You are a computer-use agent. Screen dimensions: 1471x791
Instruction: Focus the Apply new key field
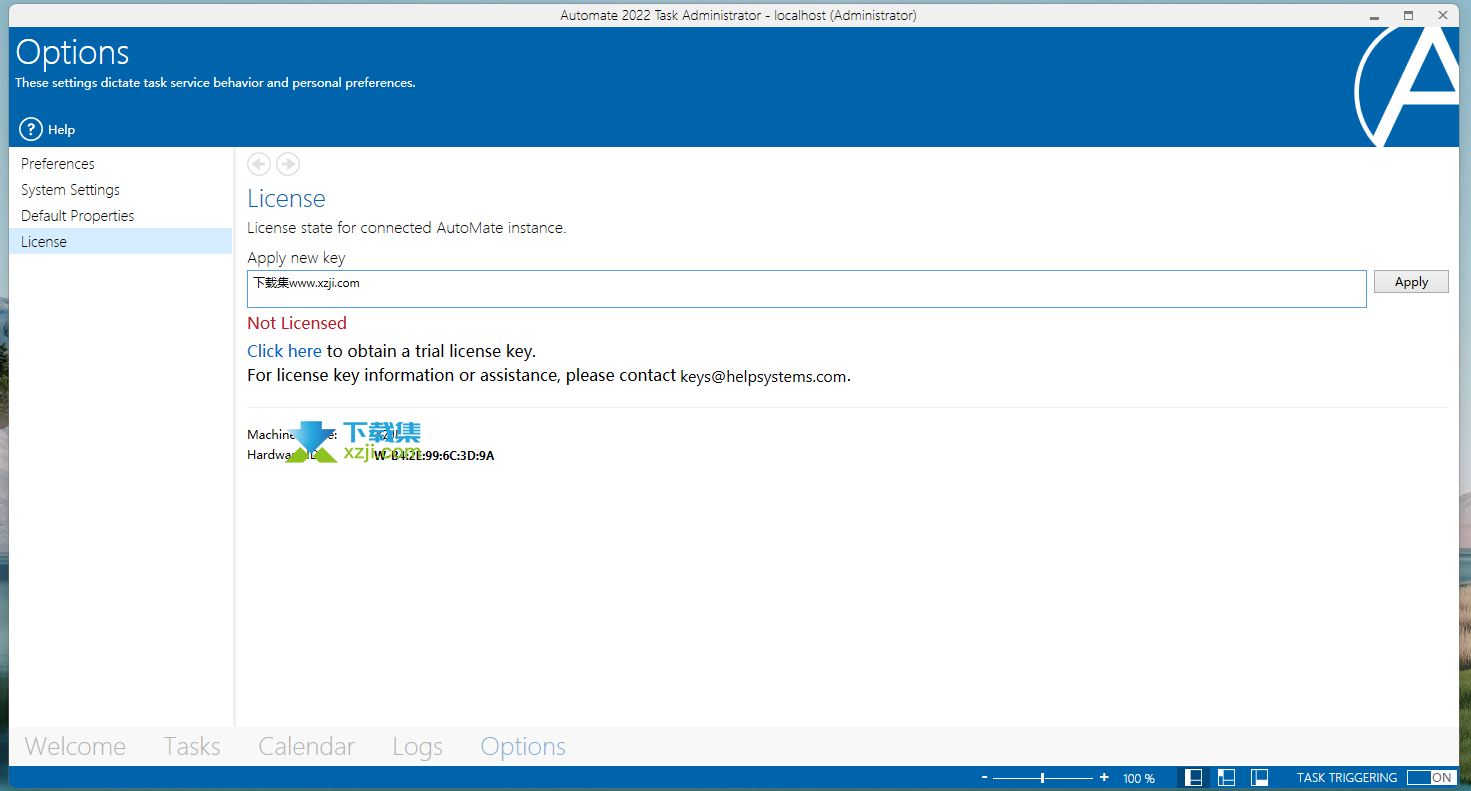pyautogui.click(x=807, y=289)
